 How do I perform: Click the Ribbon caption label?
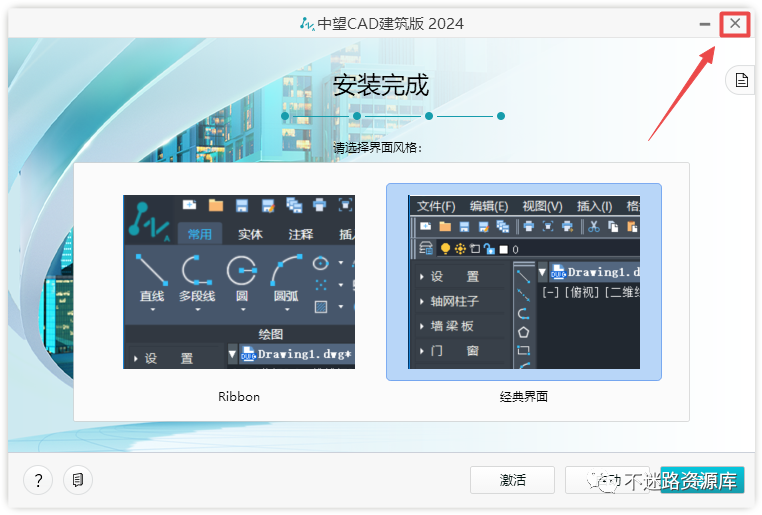[x=239, y=397]
